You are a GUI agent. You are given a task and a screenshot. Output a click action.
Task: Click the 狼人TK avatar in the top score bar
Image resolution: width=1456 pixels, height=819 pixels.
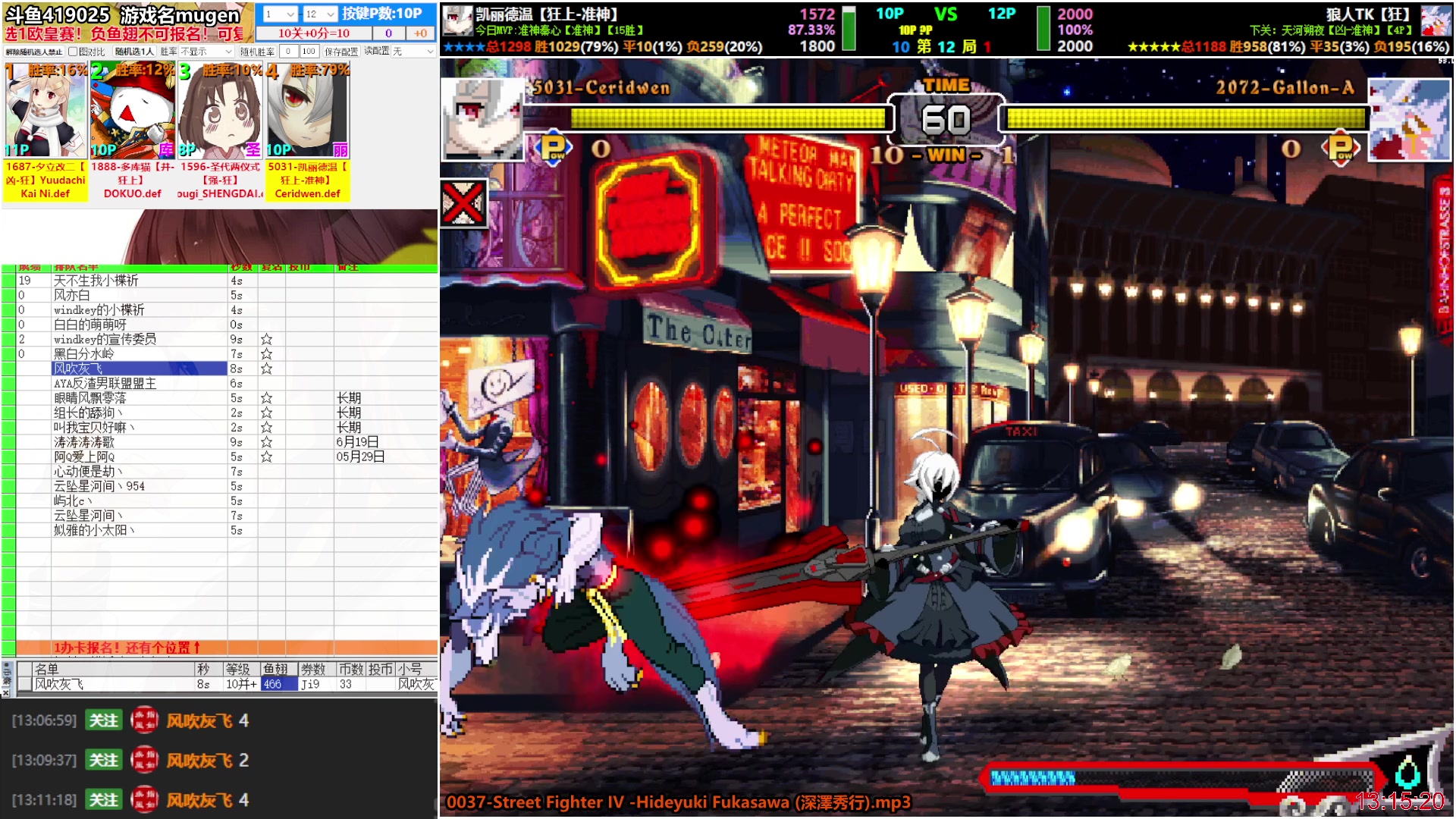coord(1435,20)
